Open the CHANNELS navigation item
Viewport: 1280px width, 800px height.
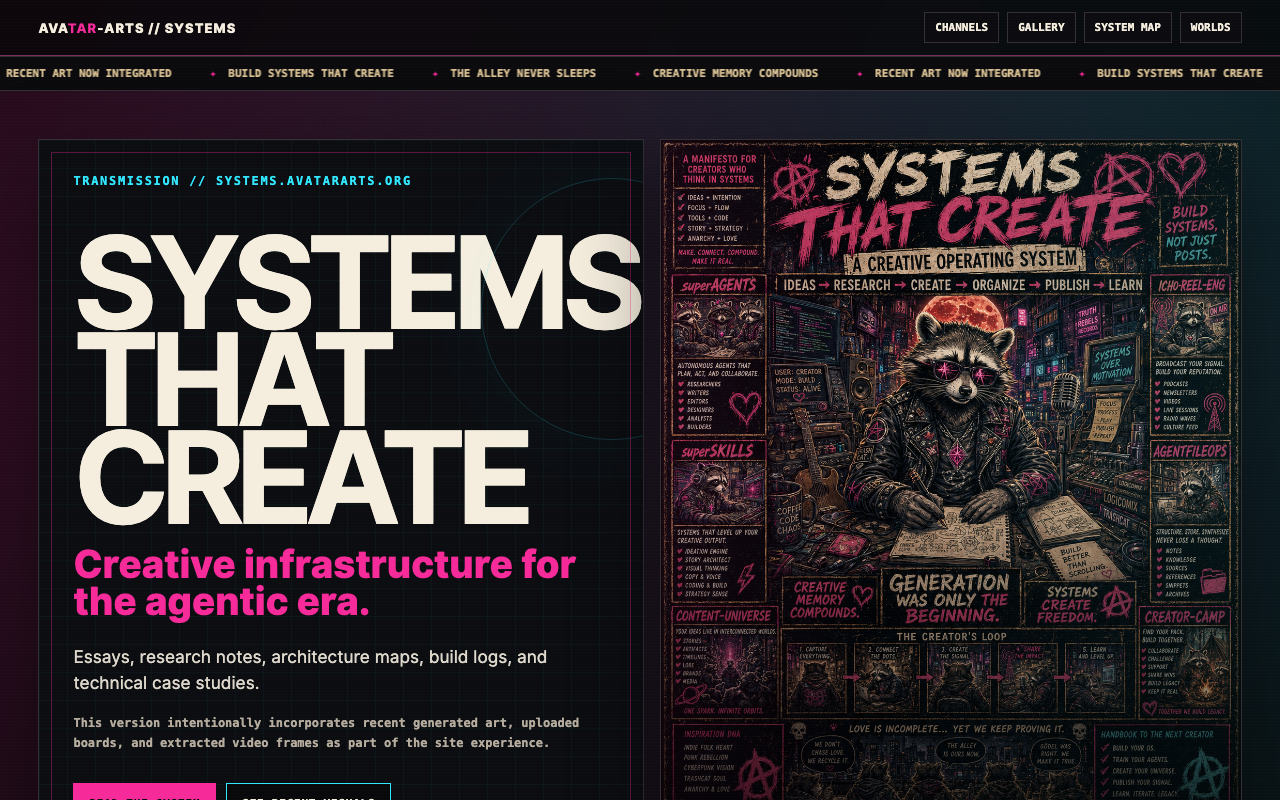click(x=961, y=27)
